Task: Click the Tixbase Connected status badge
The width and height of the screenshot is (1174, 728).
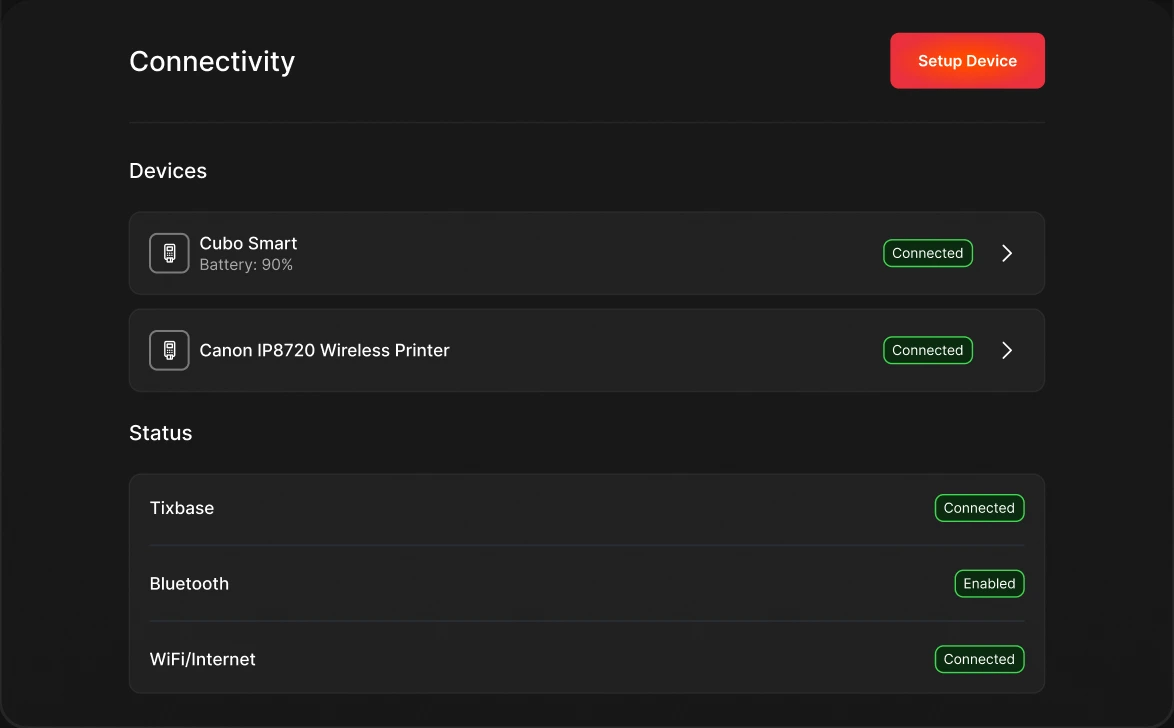Action: (979, 508)
